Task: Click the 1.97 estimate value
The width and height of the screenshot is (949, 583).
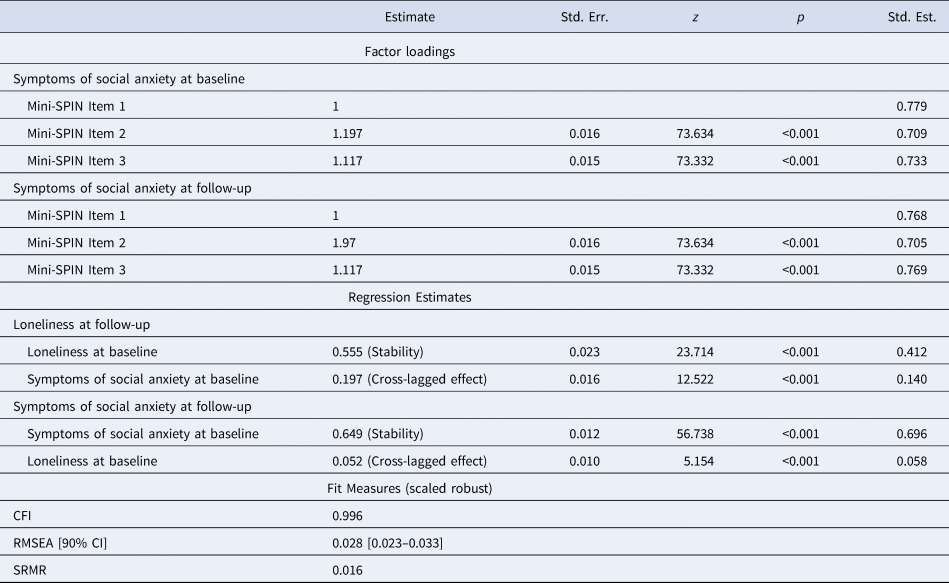Action: (x=344, y=243)
